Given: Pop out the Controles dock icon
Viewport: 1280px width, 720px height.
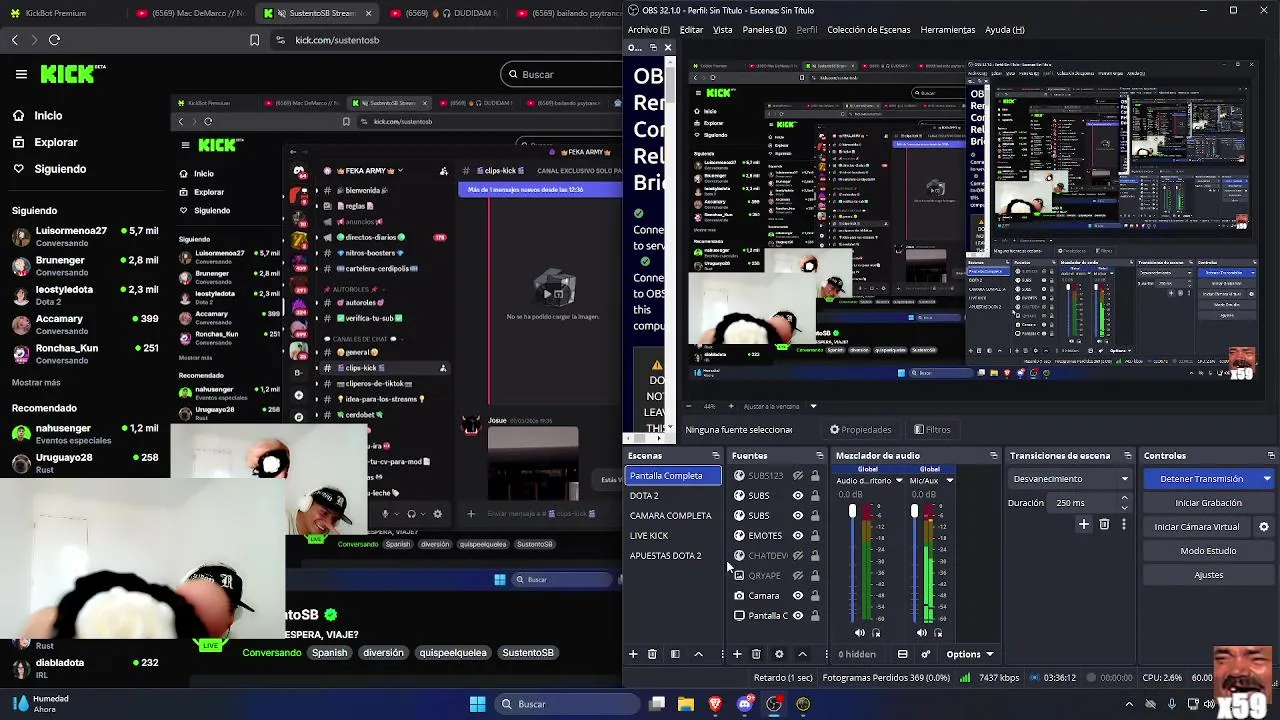Looking at the screenshot, I should click(1270, 456).
